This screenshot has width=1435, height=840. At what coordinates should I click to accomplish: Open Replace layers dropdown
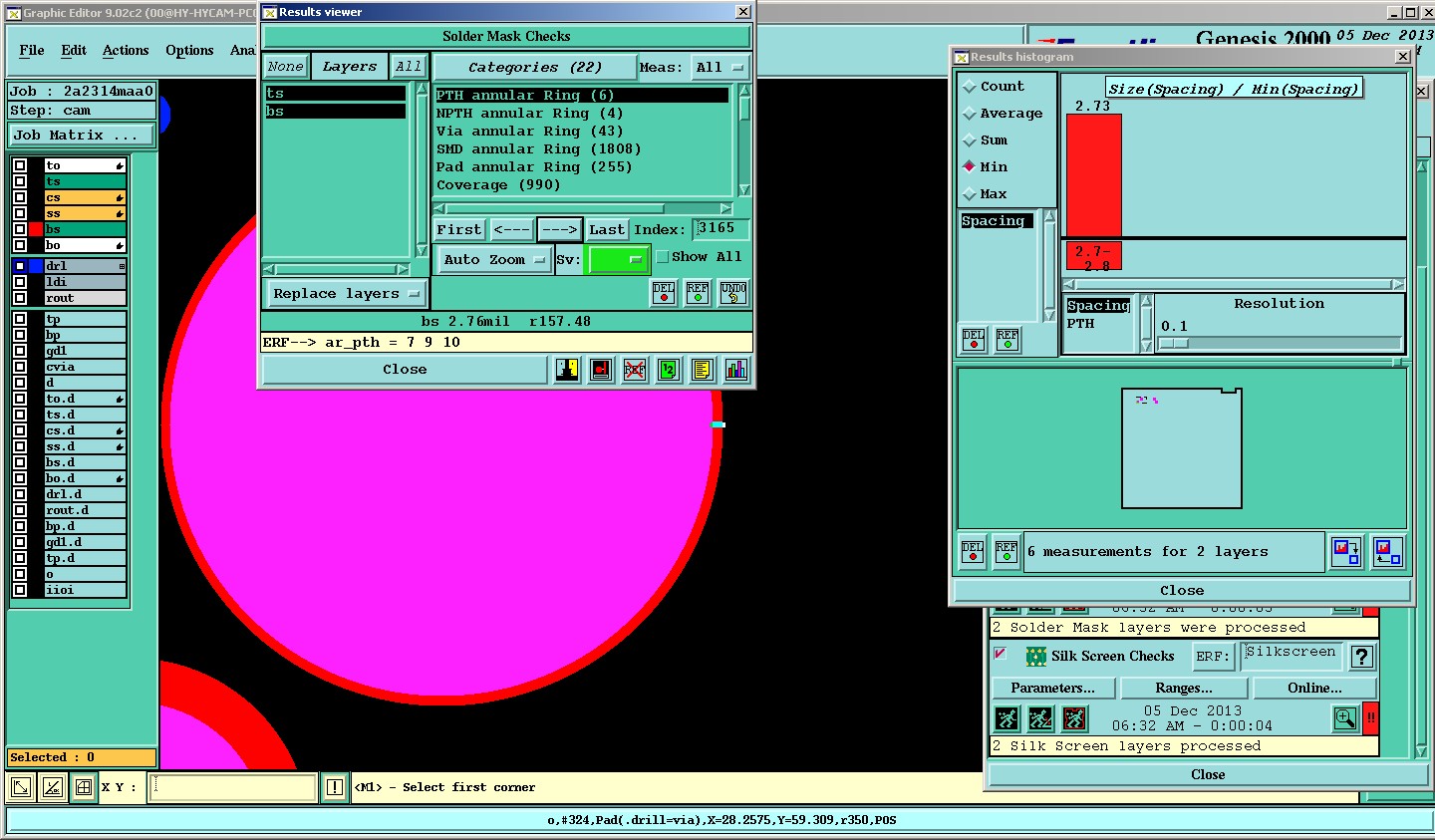(346, 294)
